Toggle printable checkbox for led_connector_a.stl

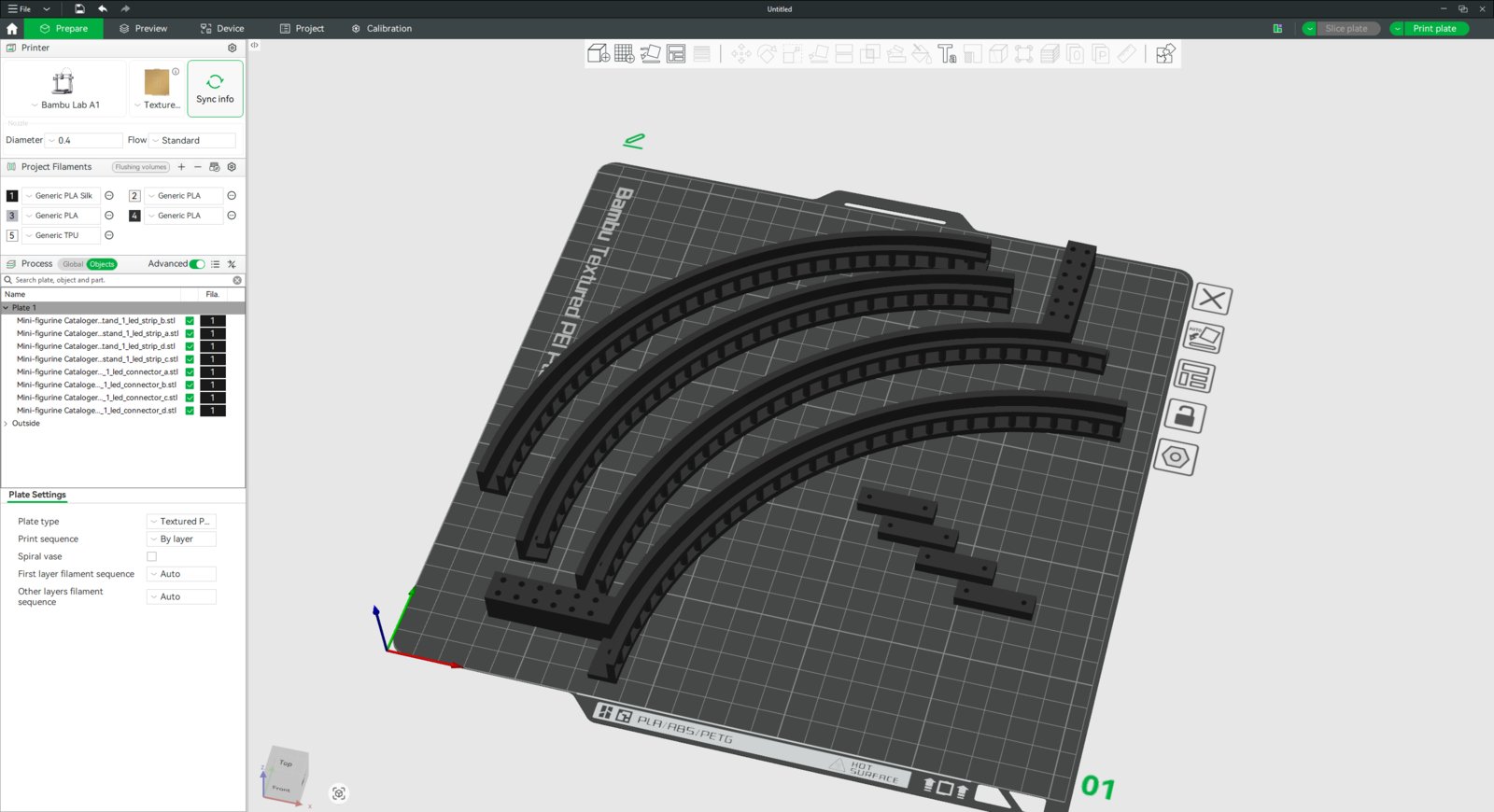tap(190, 372)
